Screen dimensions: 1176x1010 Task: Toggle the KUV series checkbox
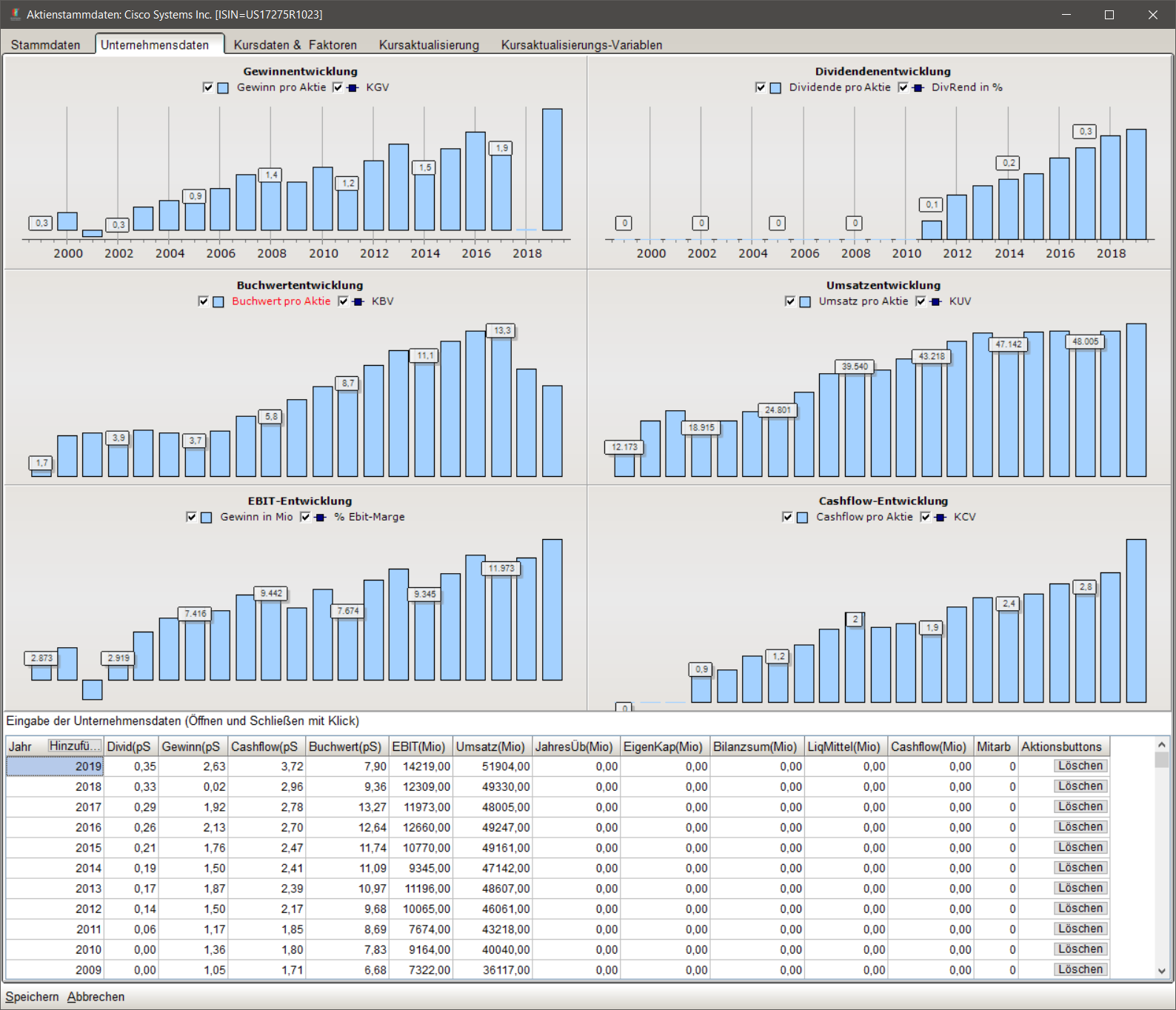(x=921, y=301)
